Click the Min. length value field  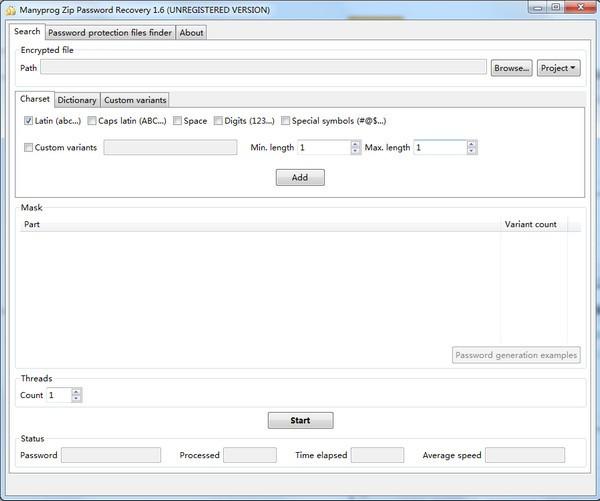click(324, 147)
